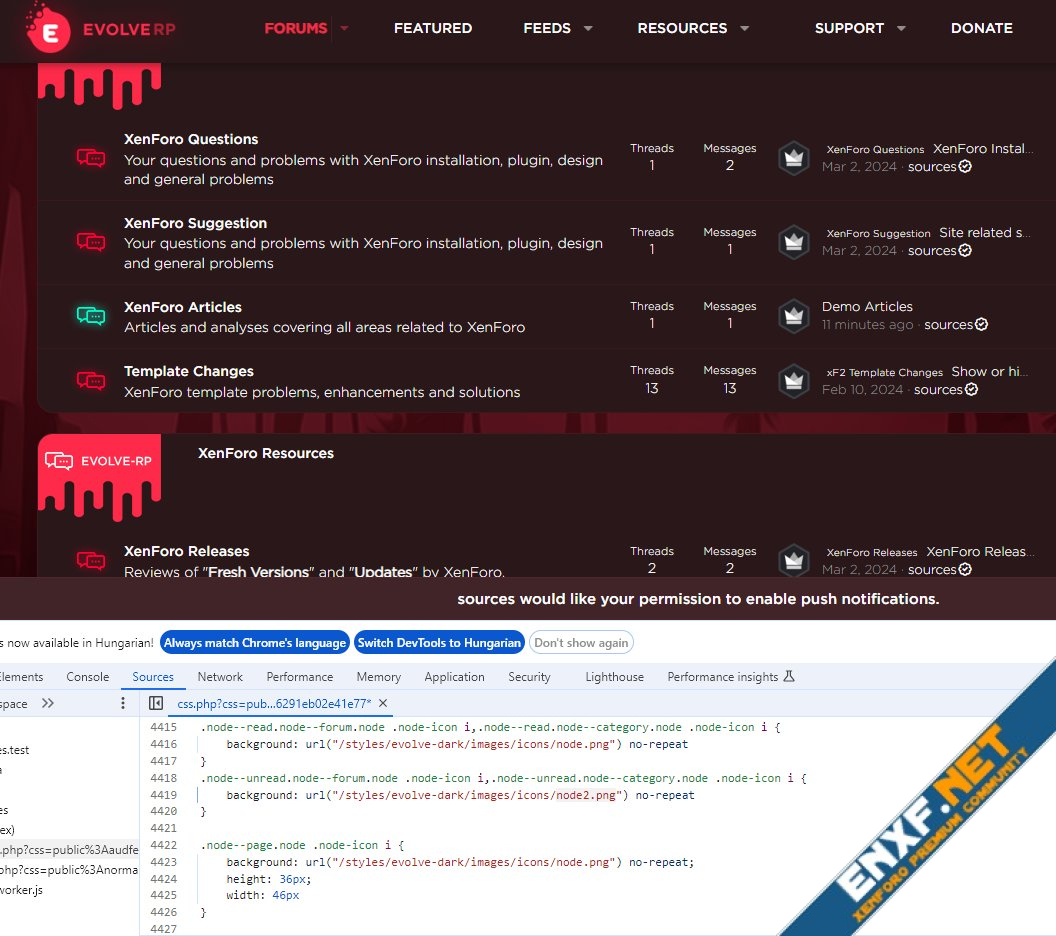Screen dimensions: 1056x936
Task: Click Always match Chrome's language button
Action: click(x=254, y=642)
